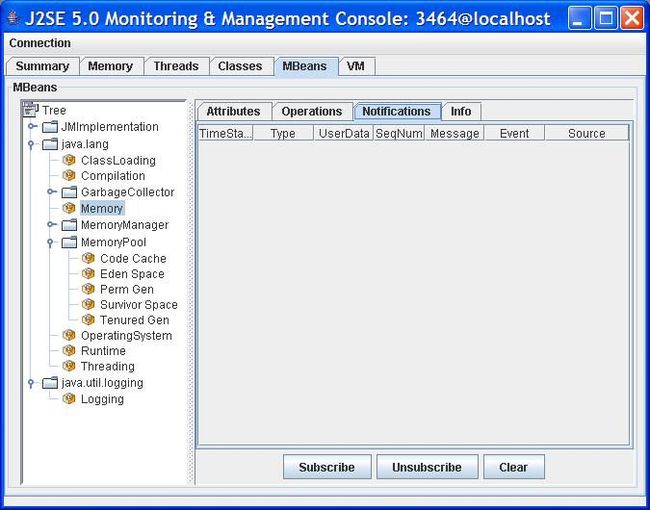The image size is (650, 510).
Task: Open the Info tab
Action: coord(461,112)
